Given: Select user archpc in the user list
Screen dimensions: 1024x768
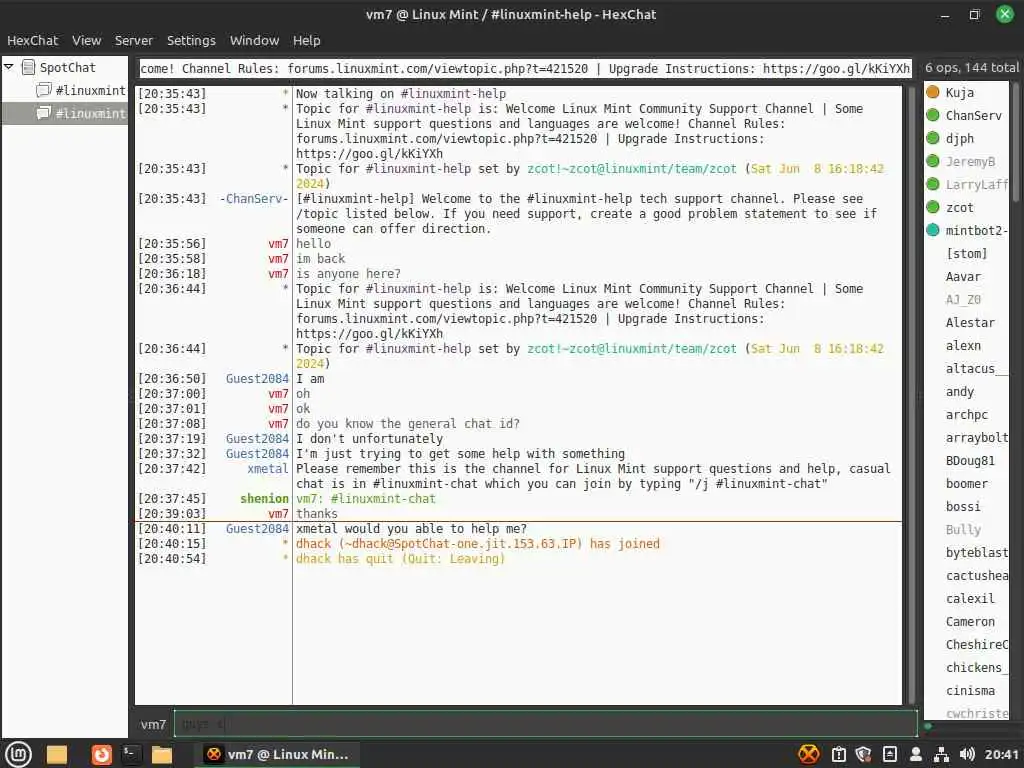Looking at the screenshot, I should 967,414.
